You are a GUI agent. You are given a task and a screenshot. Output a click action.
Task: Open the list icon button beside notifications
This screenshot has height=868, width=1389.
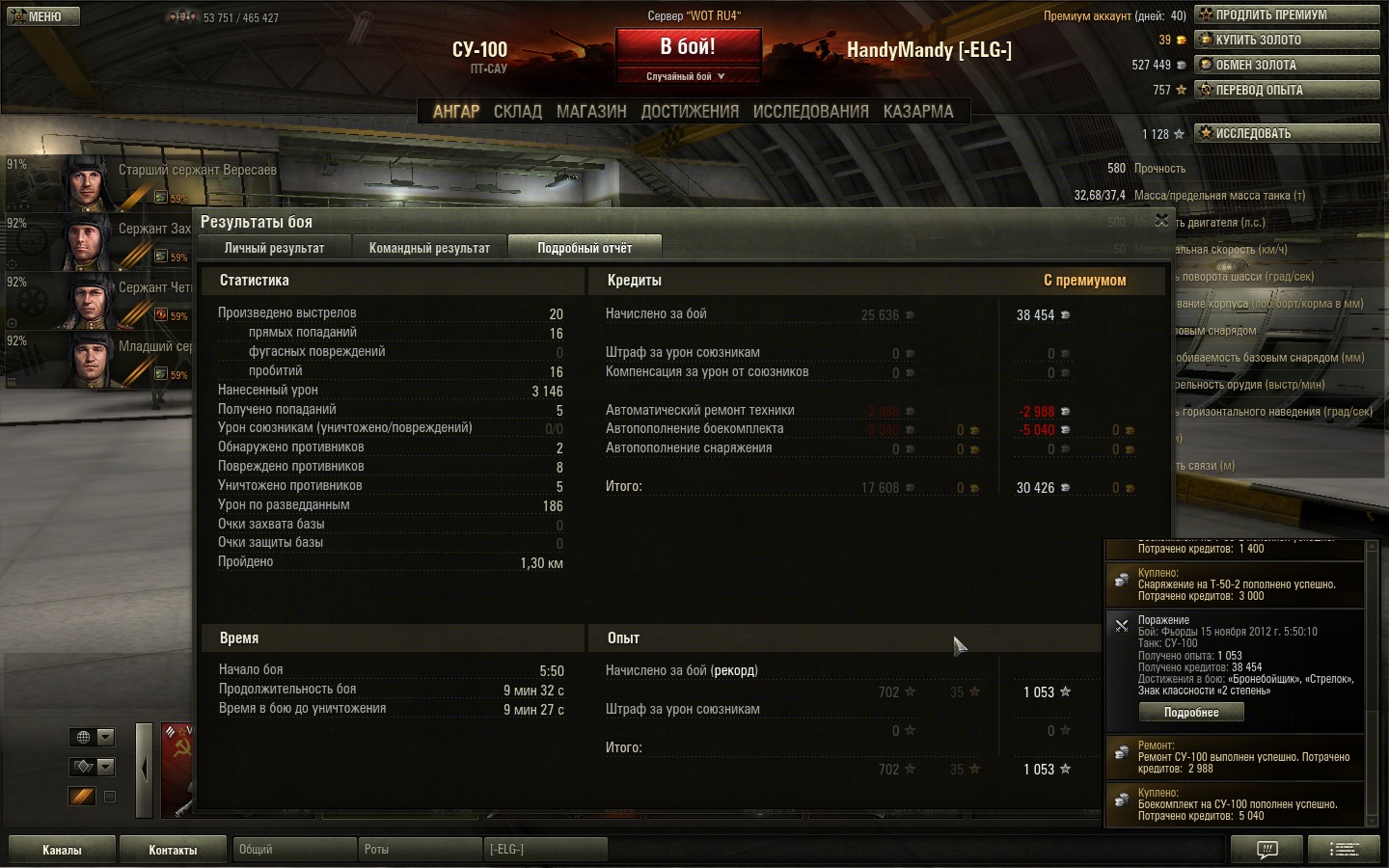[1344, 850]
